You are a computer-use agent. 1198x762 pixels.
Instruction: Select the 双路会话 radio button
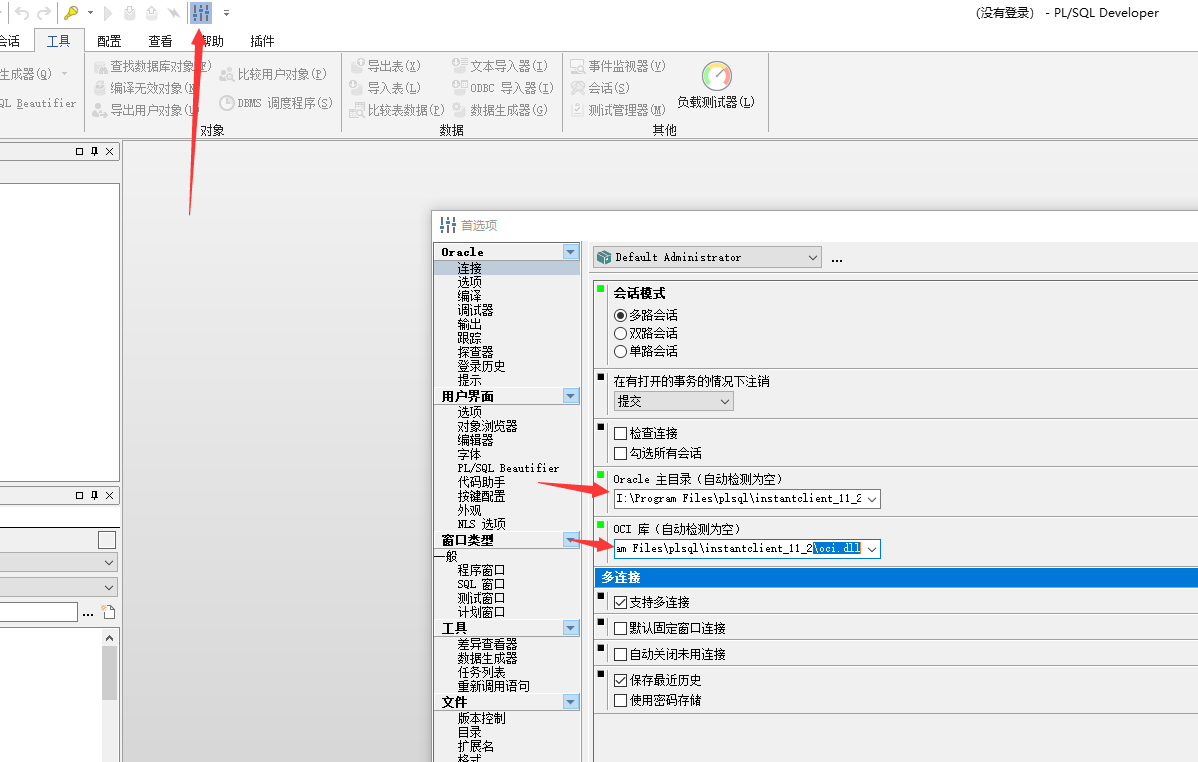click(620, 333)
